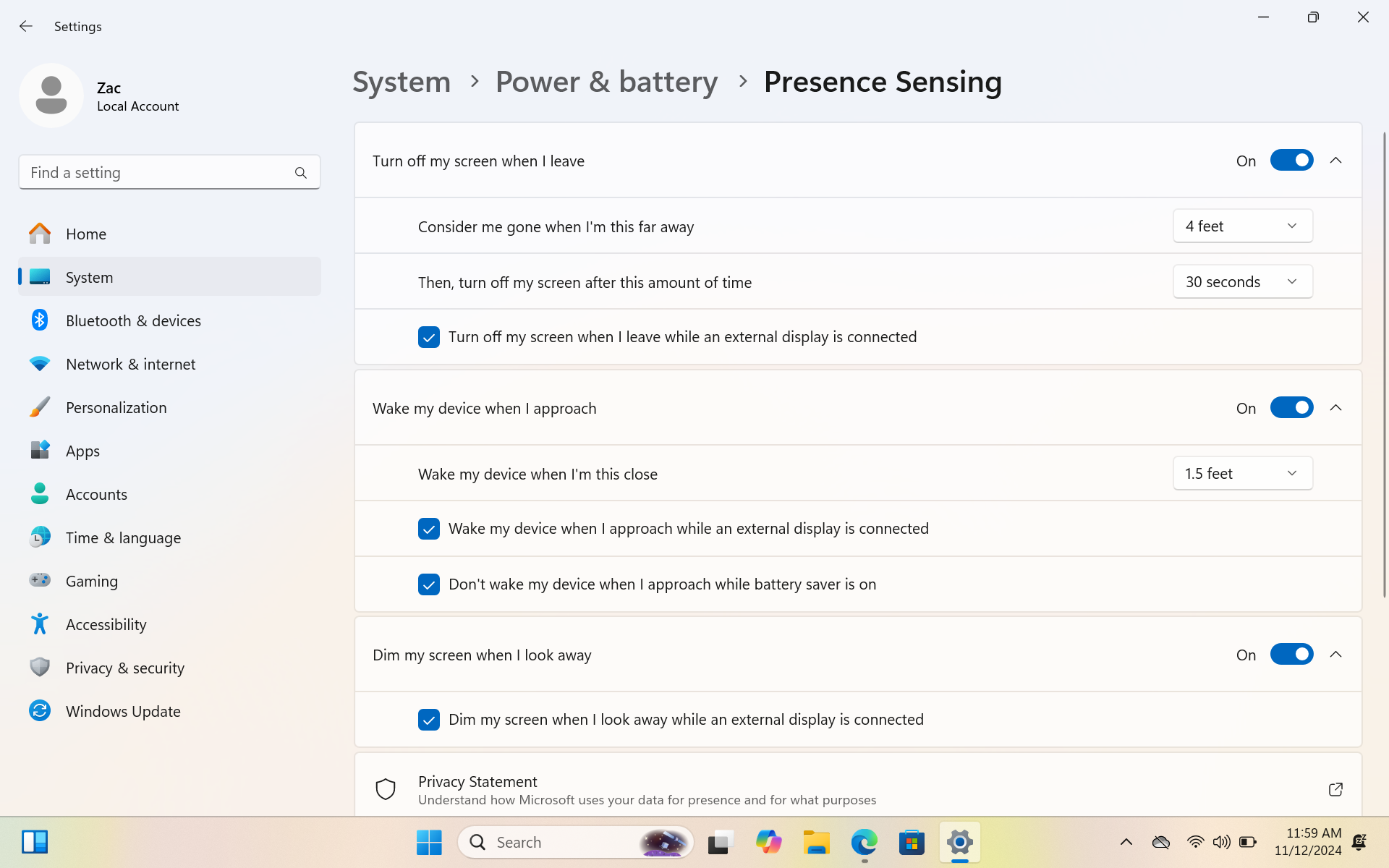Open Accessibility settings
Viewport: 1389px width, 868px height.
[106, 624]
